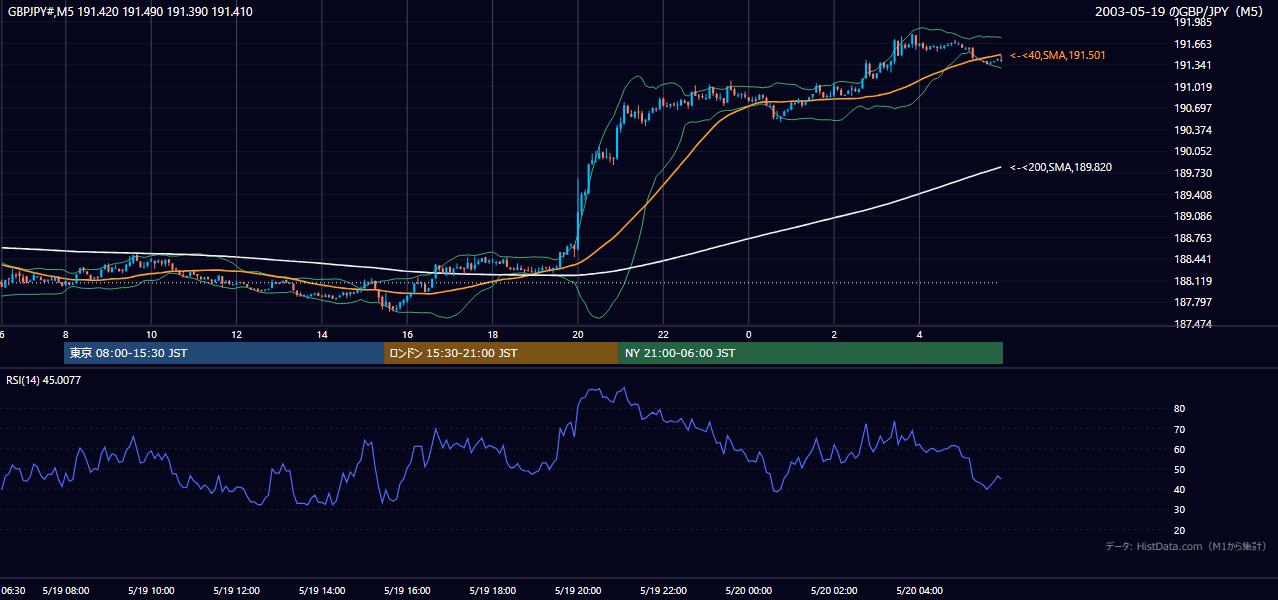Click the 5/19 10:00 time label
Image resolution: width=1278 pixels, height=600 pixels.
pos(151,591)
